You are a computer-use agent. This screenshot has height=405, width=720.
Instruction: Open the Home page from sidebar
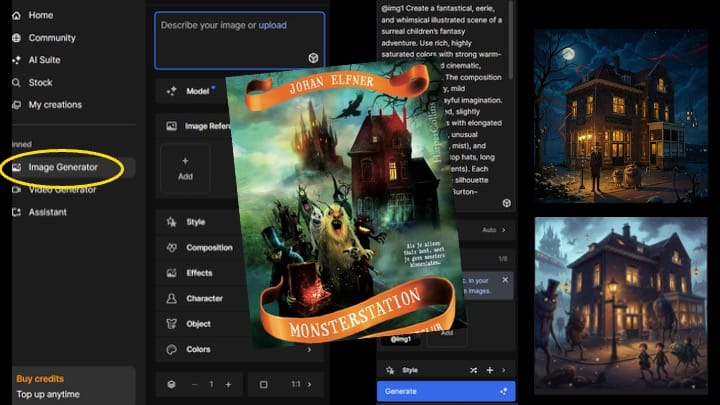click(x=40, y=15)
